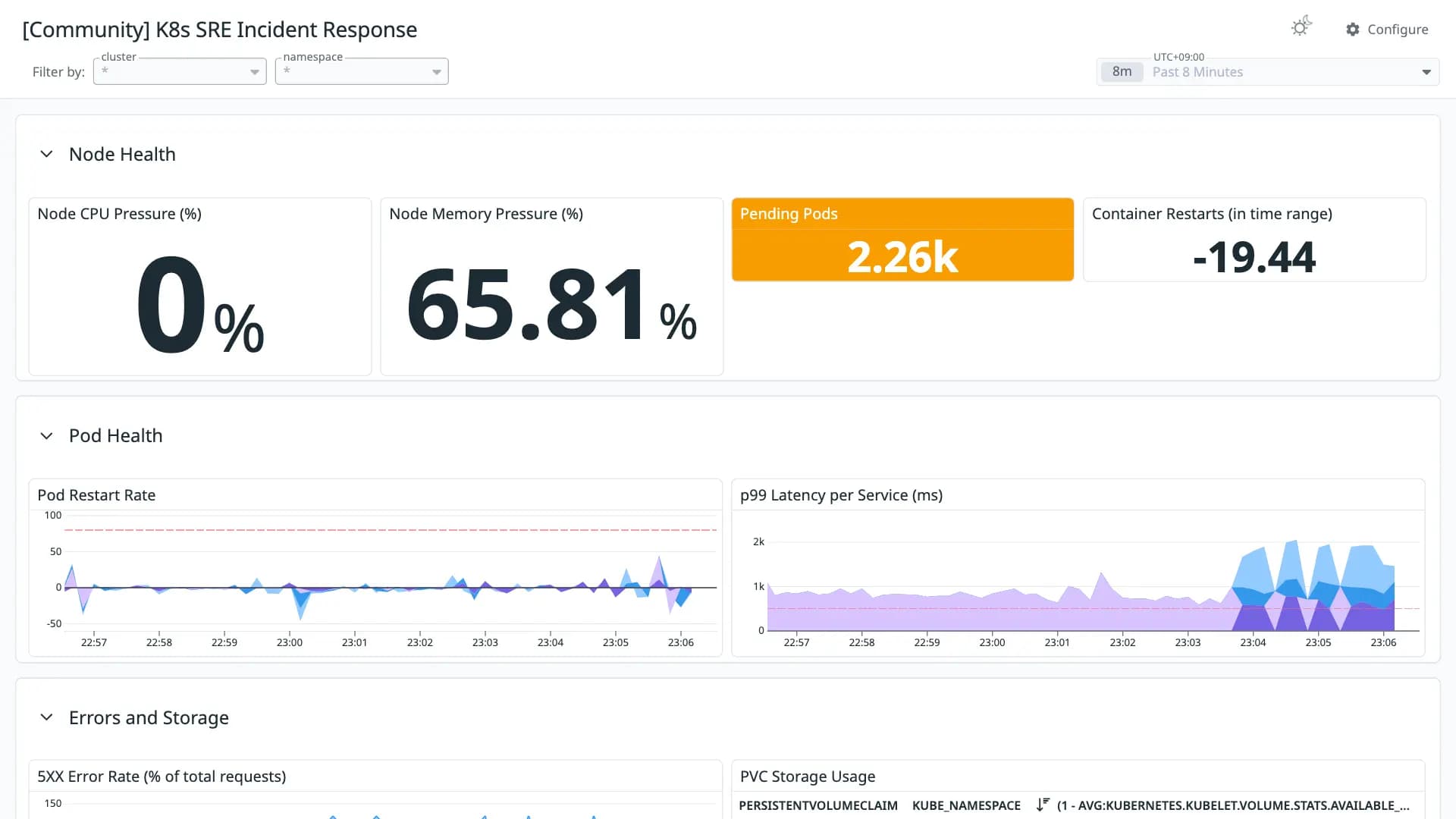Click the Configure gear icon
Viewport: 1456px width, 819px height.
point(1353,30)
